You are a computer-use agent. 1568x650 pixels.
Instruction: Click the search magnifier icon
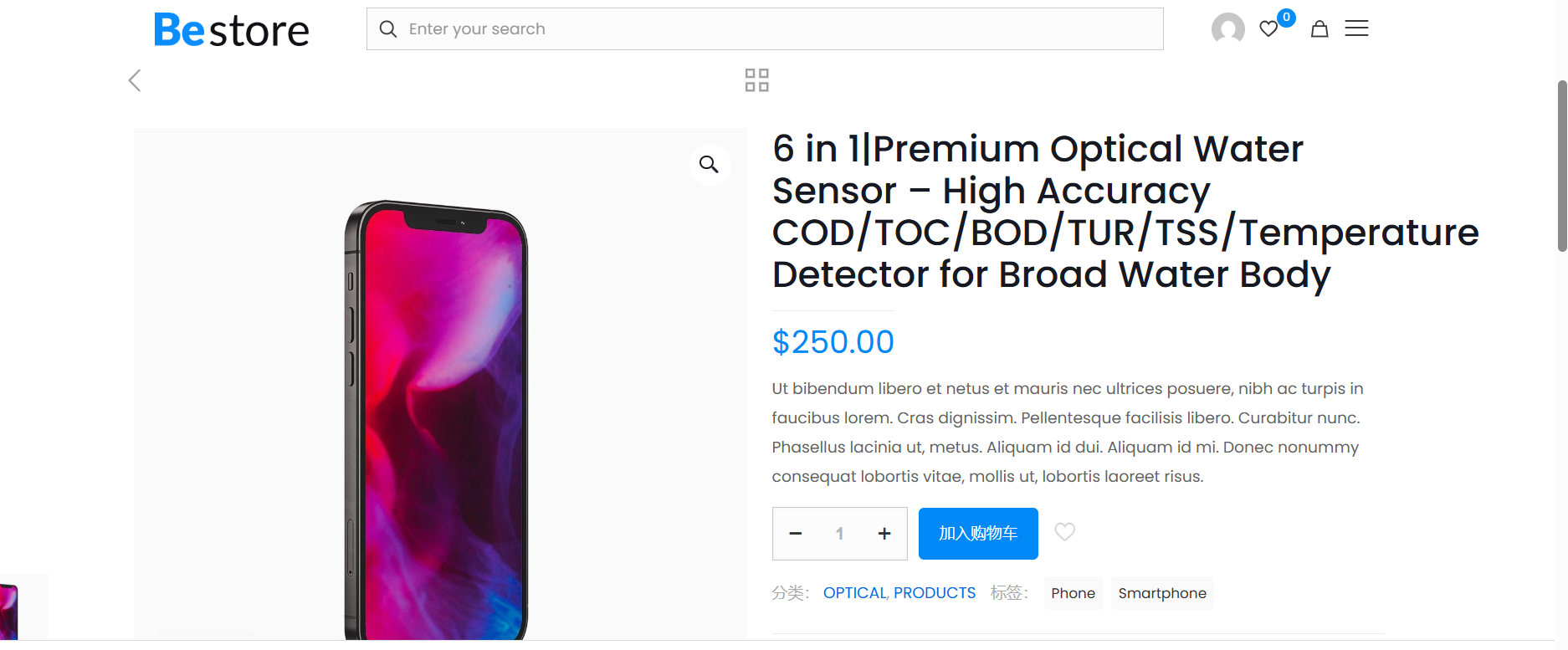coord(388,29)
